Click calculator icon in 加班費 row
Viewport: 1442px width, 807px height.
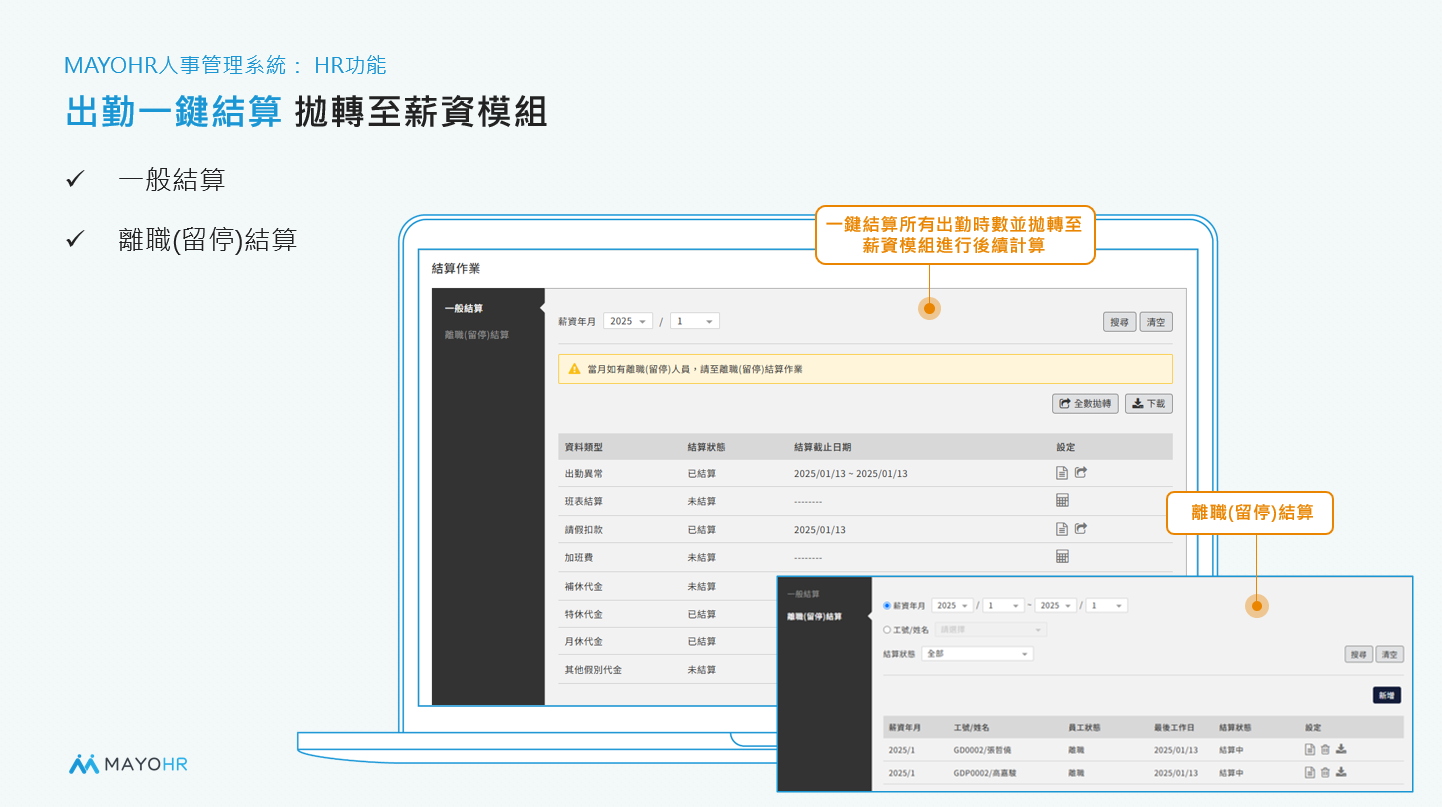coord(1062,556)
